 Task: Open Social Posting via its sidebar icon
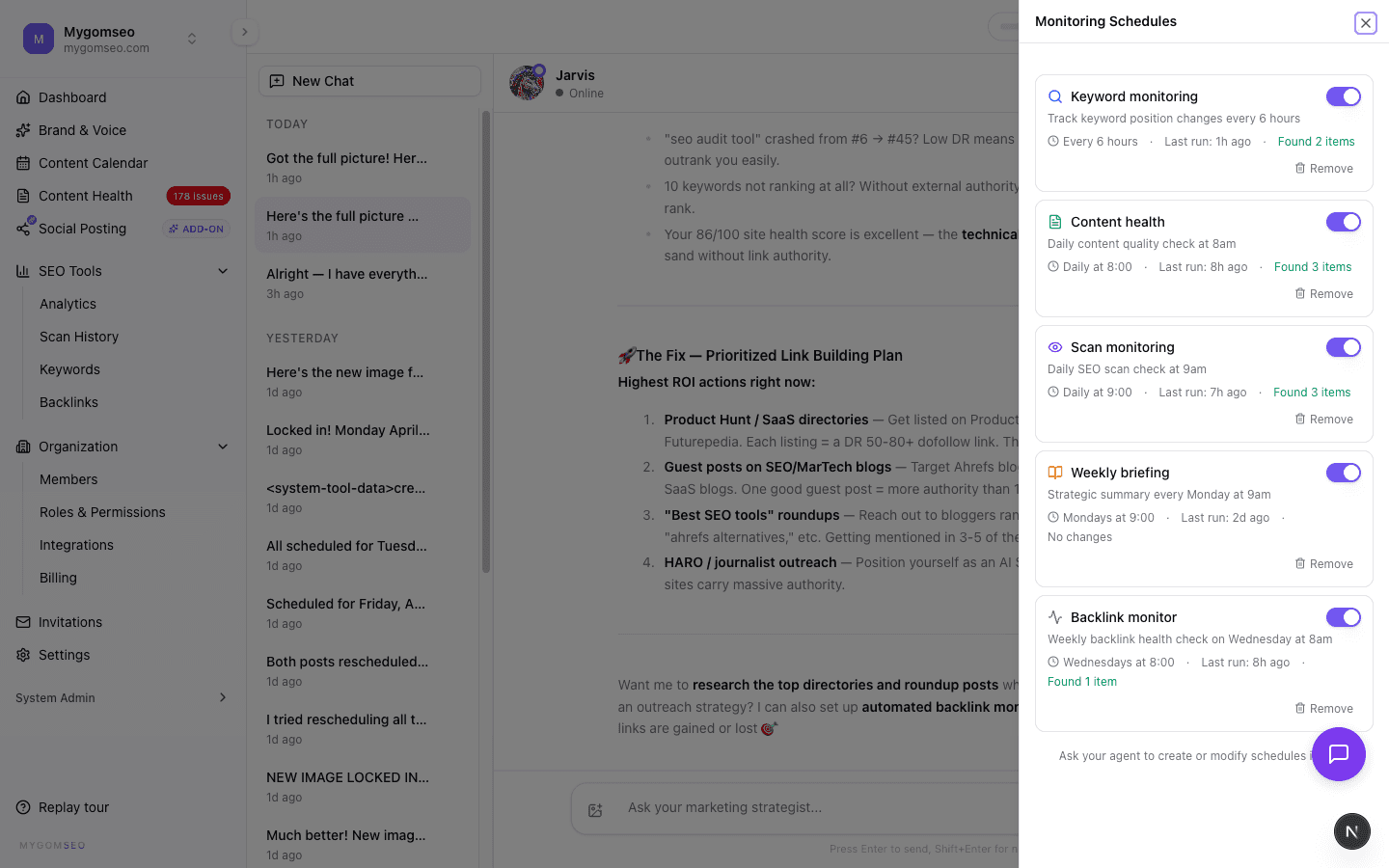tap(21, 229)
